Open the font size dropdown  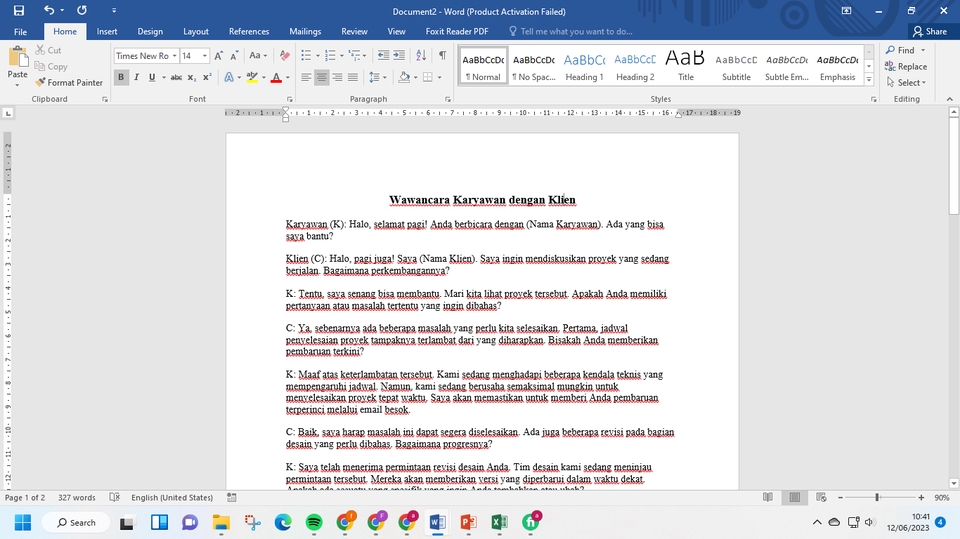pos(204,56)
